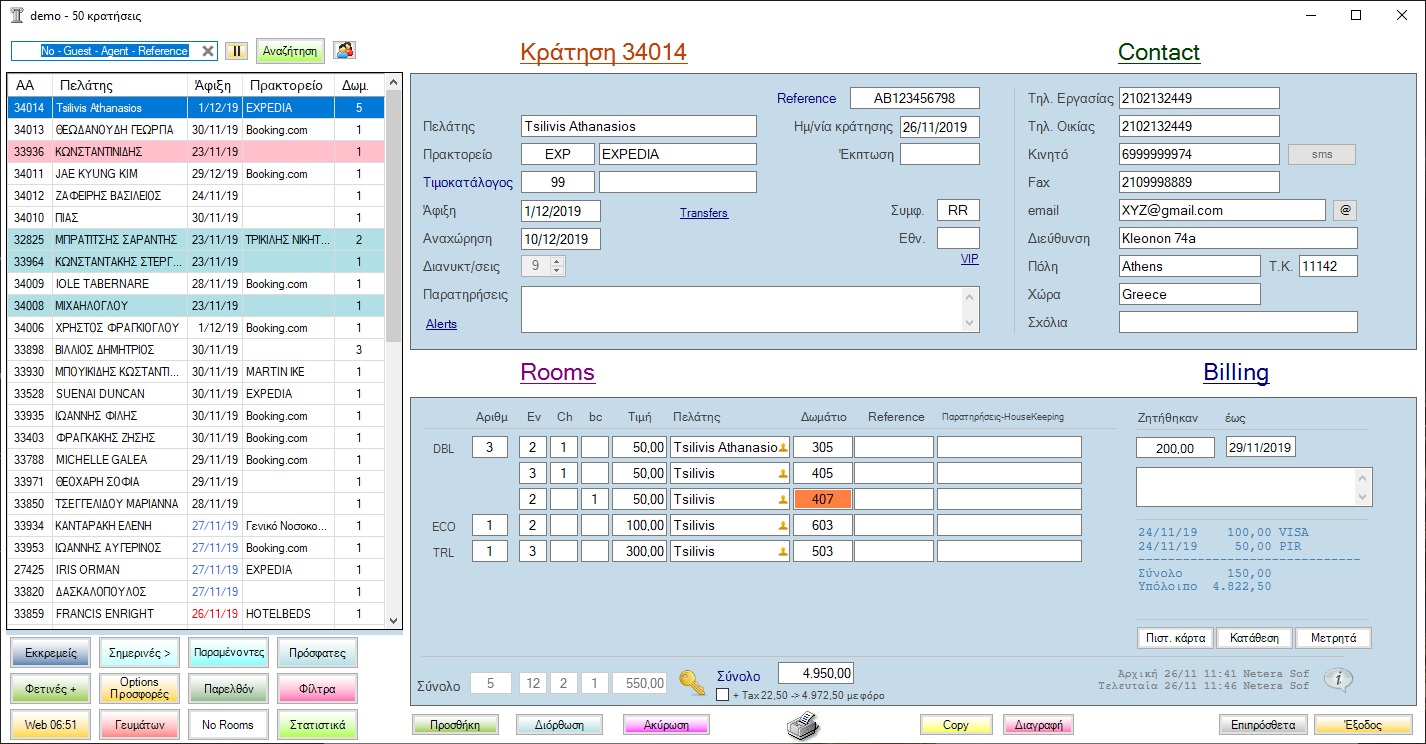1426x744 pixels.
Task: Sort list by Άφιξη column header
Action: [x=214, y=85]
